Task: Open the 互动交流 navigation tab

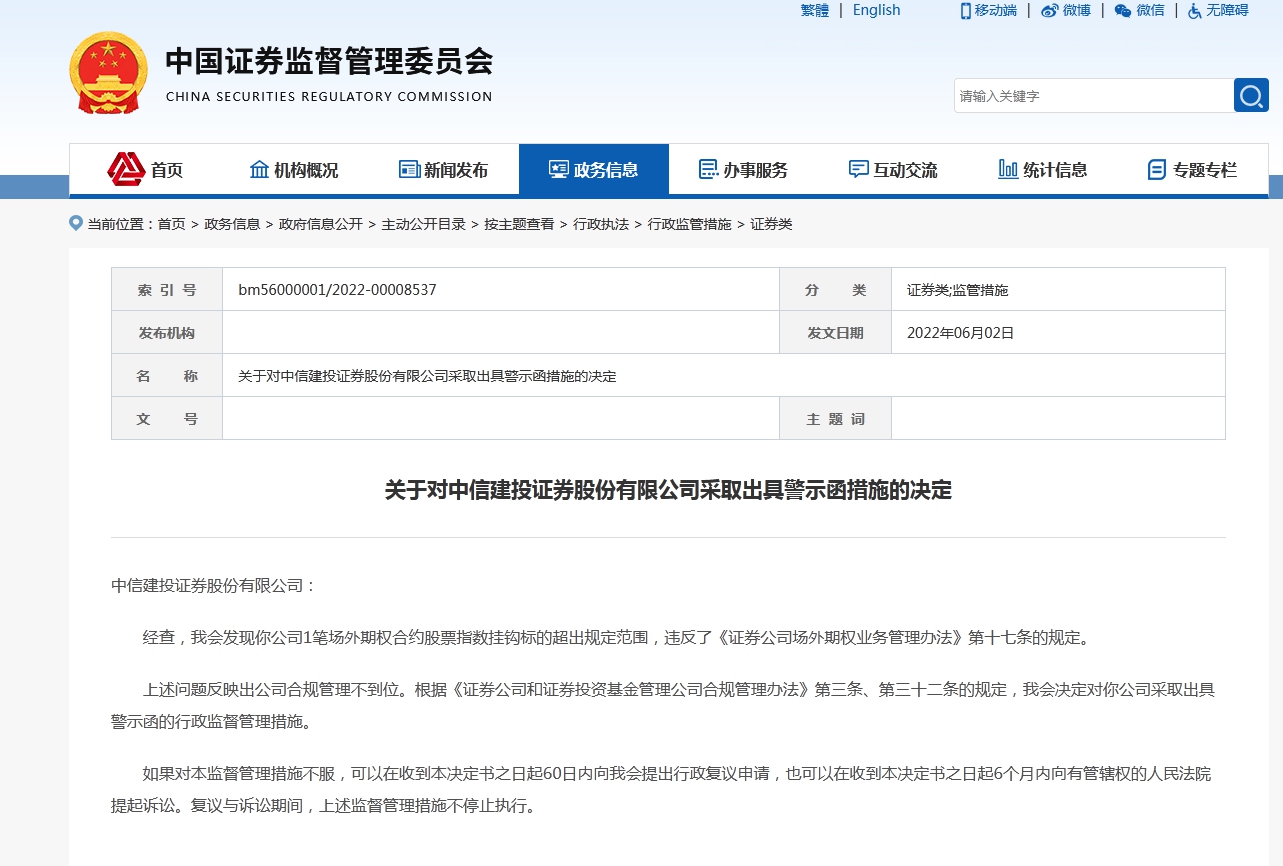Action: click(x=893, y=170)
